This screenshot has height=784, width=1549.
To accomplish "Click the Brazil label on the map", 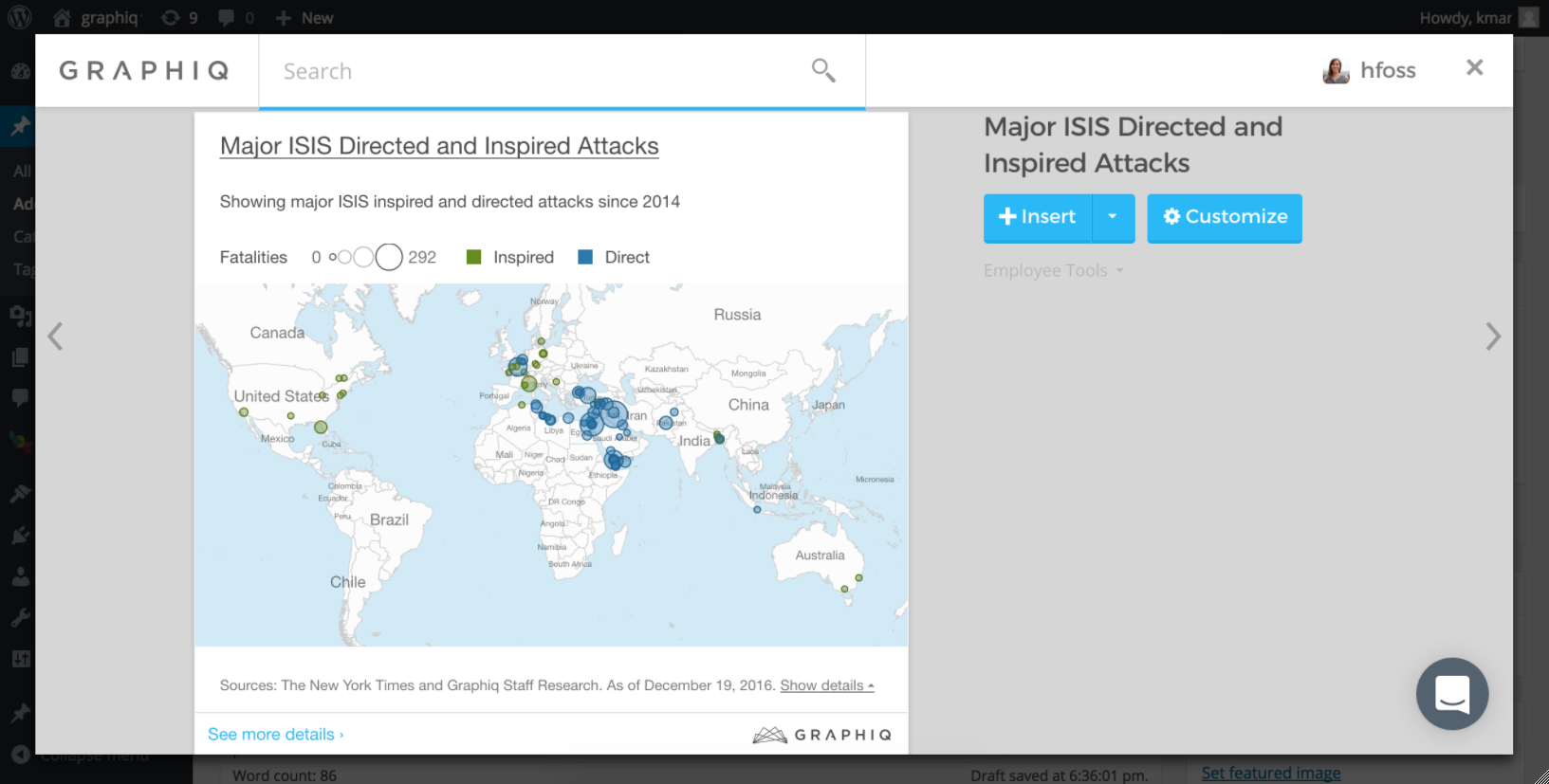I will [x=389, y=520].
